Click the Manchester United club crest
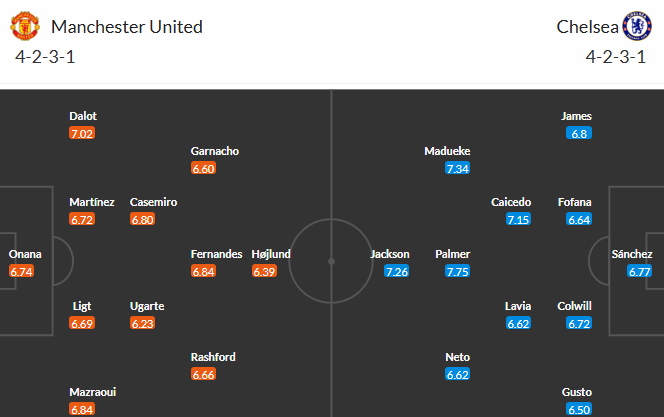Viewport: 664px width, 417px height. 25,26
